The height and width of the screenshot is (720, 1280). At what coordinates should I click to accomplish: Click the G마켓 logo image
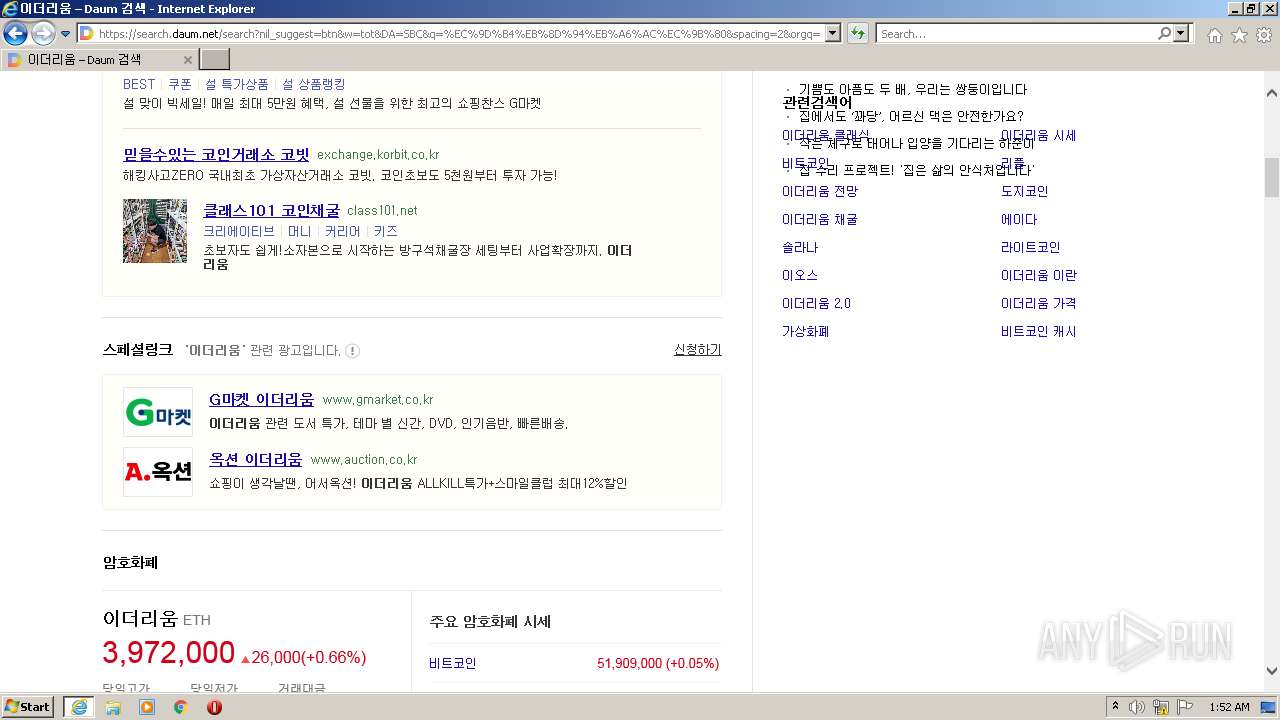coord(158,412)
